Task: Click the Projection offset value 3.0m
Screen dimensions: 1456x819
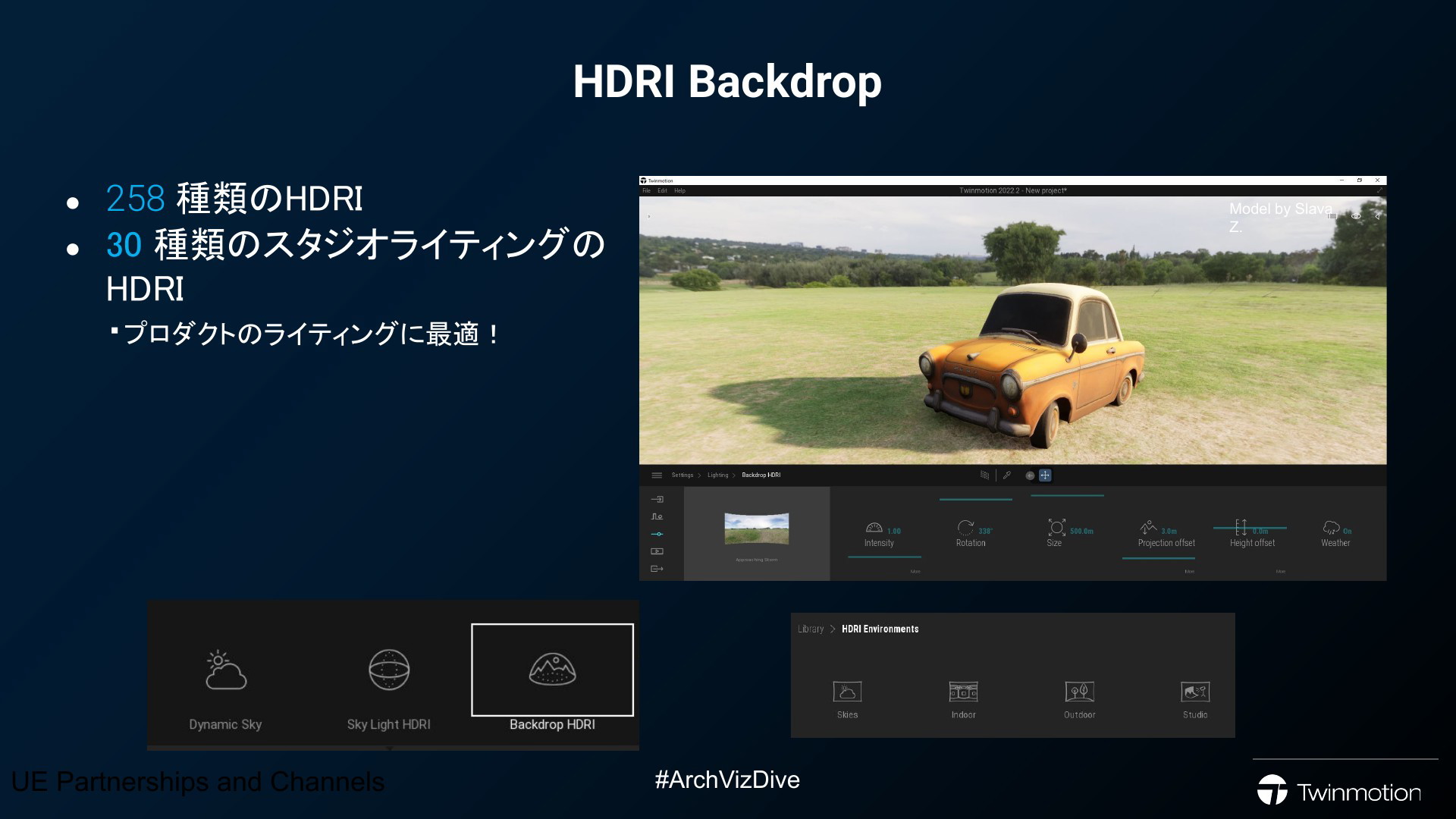Action: coord(1169,532)
